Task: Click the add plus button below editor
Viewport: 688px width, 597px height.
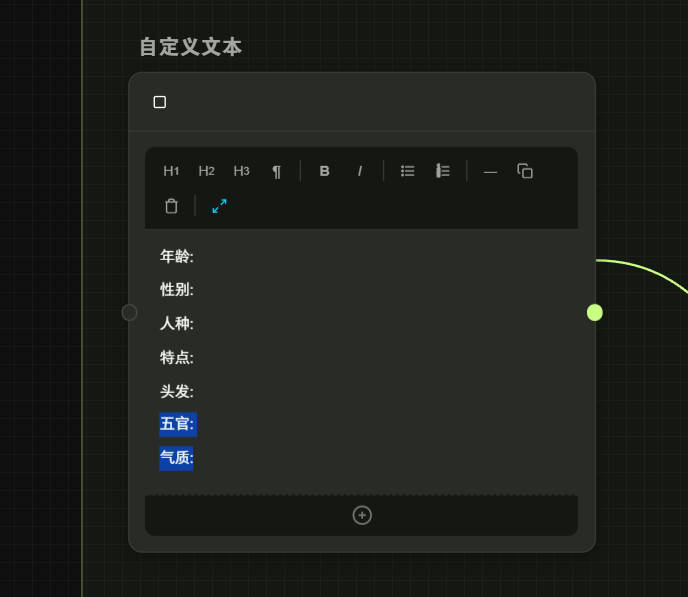Action: [x=362, y=515]
